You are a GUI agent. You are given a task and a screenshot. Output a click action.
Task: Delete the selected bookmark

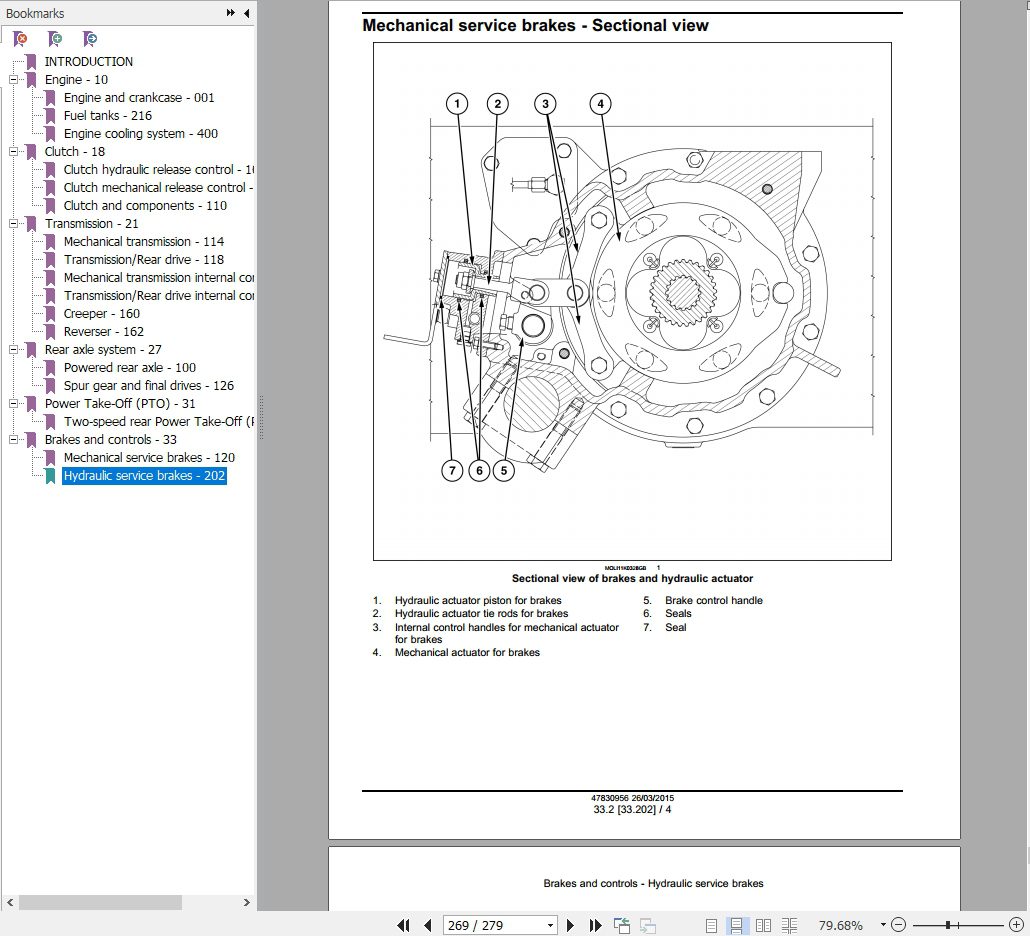coord(20,38)
